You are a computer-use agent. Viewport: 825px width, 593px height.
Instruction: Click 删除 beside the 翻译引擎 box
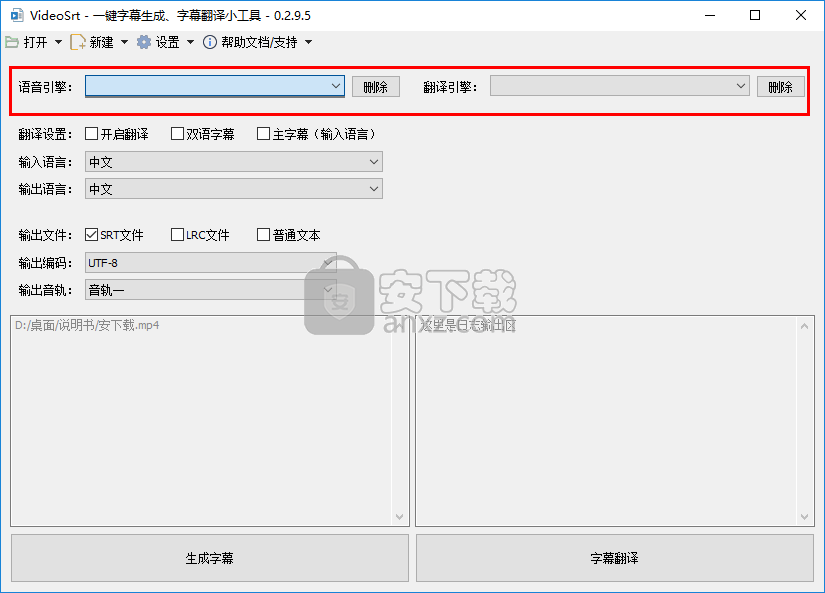tap(781, 87)
